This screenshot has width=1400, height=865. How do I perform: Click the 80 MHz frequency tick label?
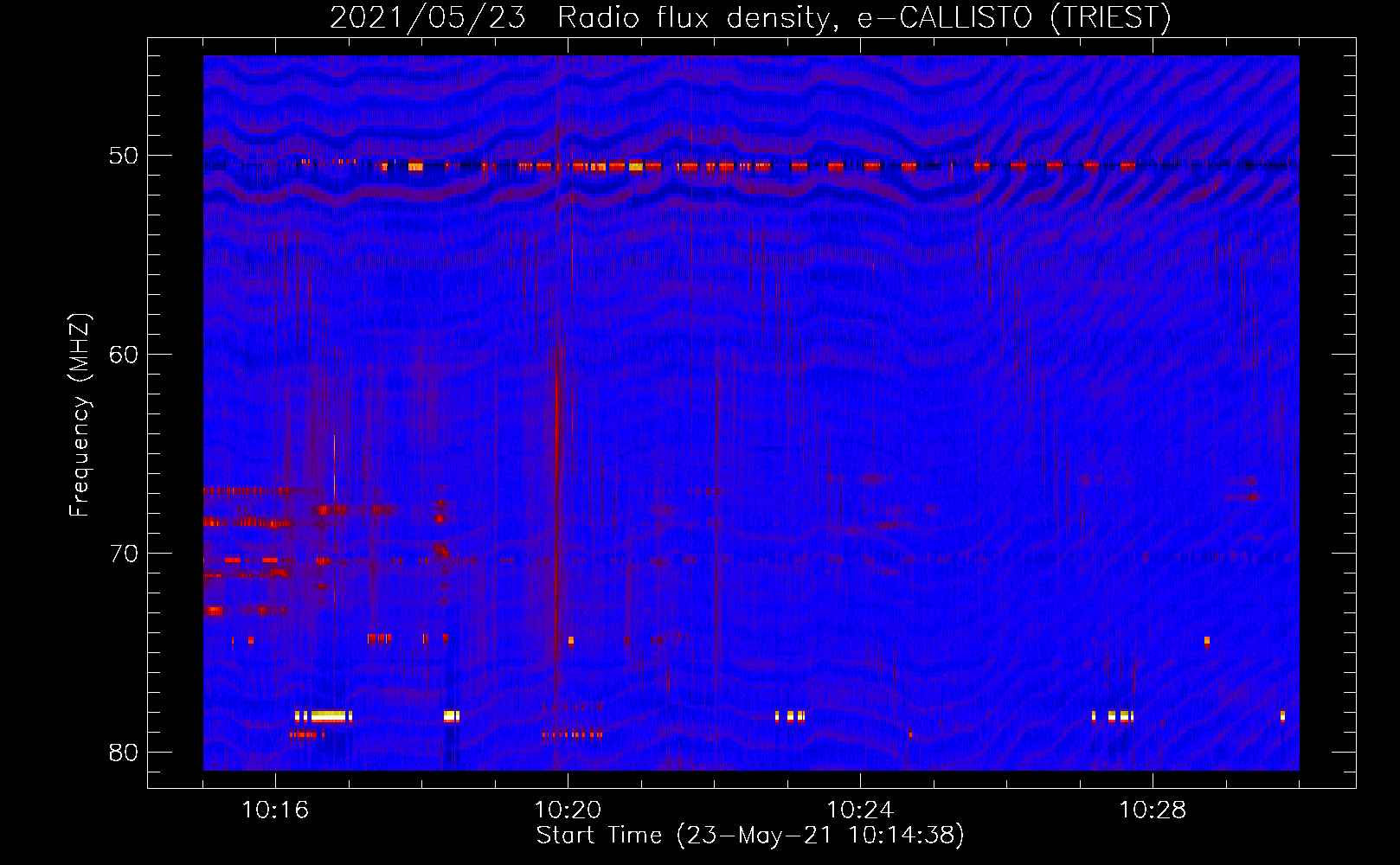124,753
